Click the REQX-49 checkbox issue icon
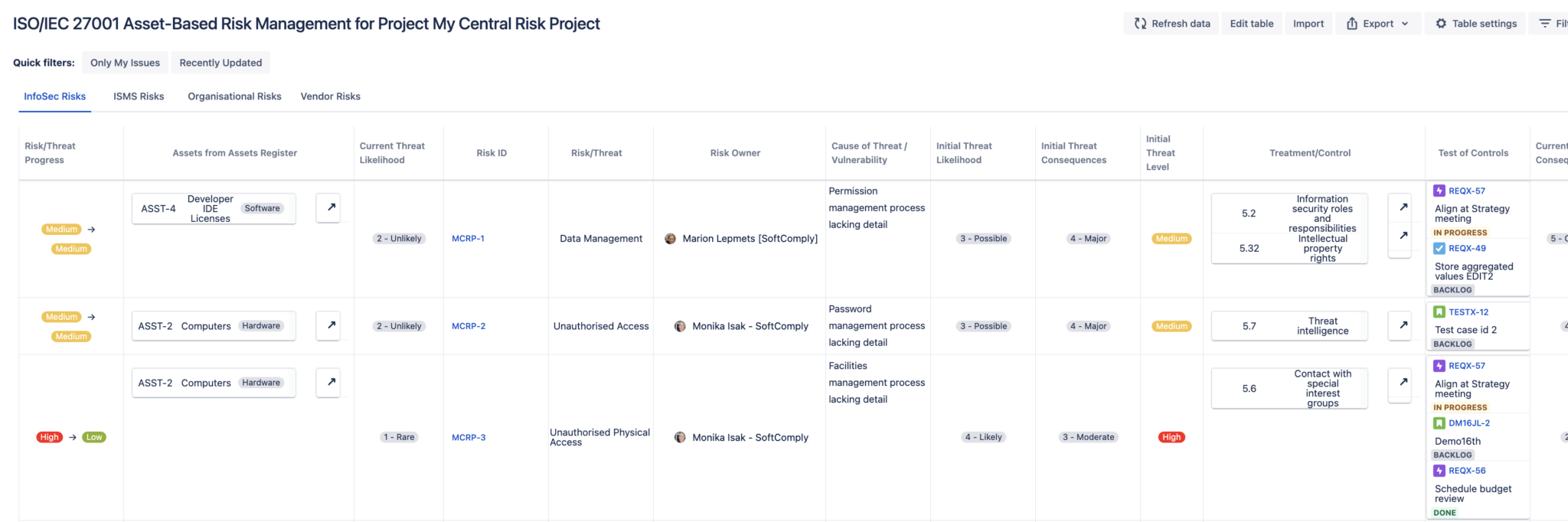The image size is (1568, 522). pos(1439,248)
